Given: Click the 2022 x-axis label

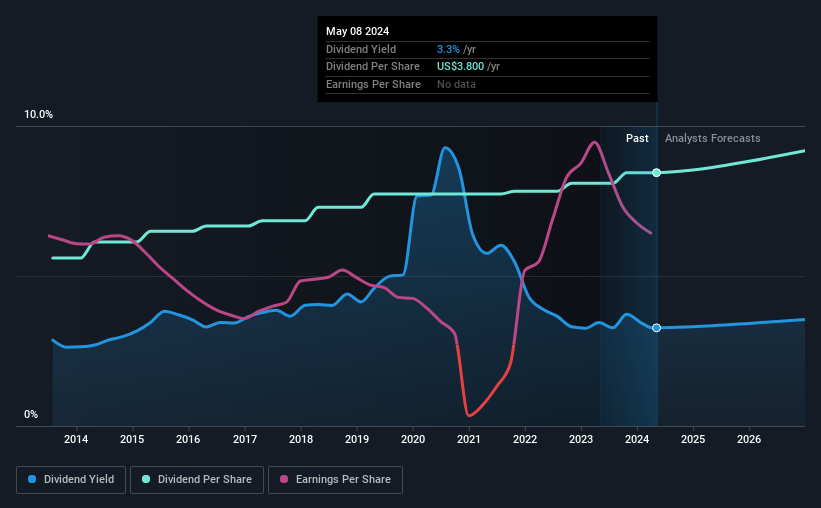Looking at the screenshot, I should 525,439.
